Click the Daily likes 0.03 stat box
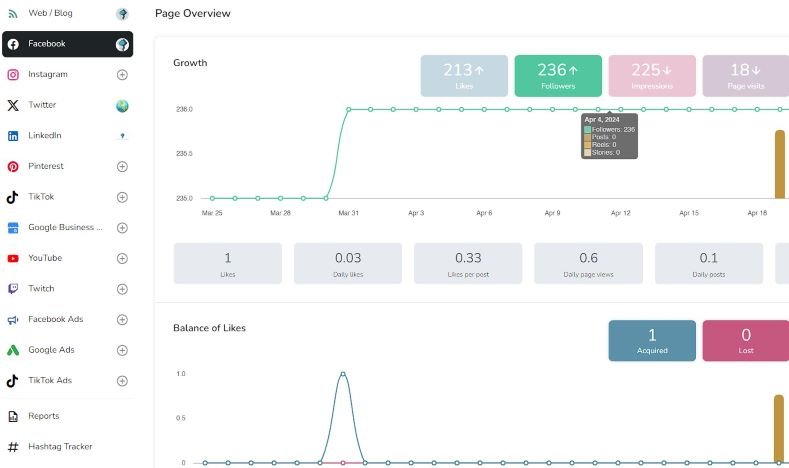Viewport: 789px width, 468px height. (348, 264)
